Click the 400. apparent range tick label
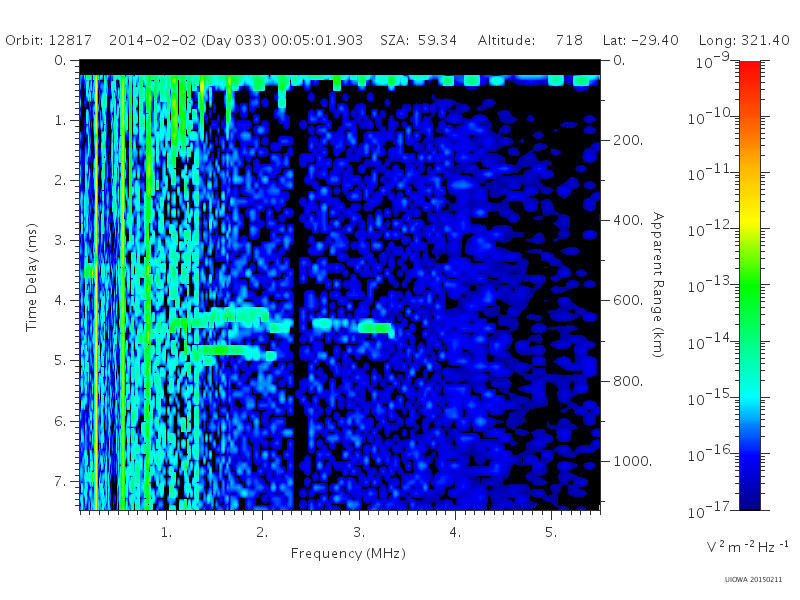800x600 pixels. coord(628,220)
